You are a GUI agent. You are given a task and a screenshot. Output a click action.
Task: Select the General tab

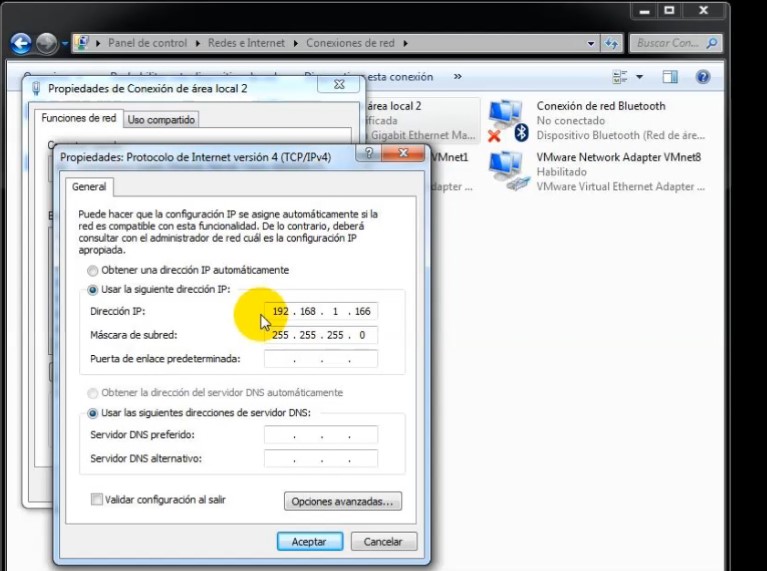[89, 187]
